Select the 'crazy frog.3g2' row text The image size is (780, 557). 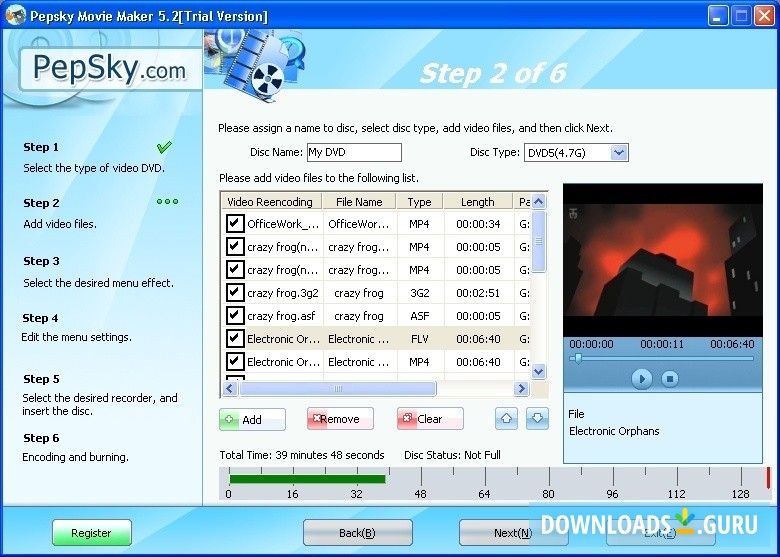pyautogui.click(x=283, y=293)
